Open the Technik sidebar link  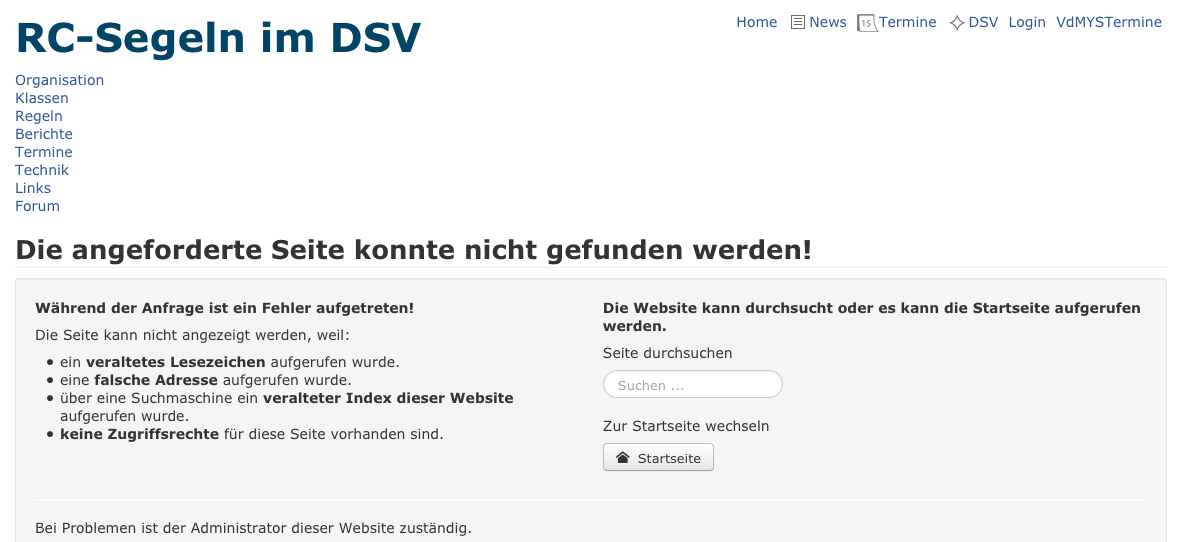(x=42, y=170)
